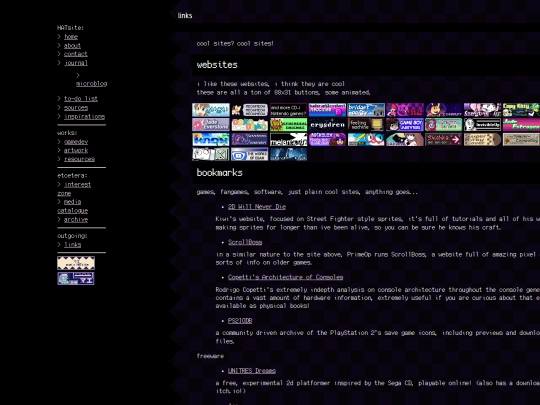The width and height of the screenshot is (540, 405).
Task: Click the 'websites' section heading
Action: [x=217, y=65]
